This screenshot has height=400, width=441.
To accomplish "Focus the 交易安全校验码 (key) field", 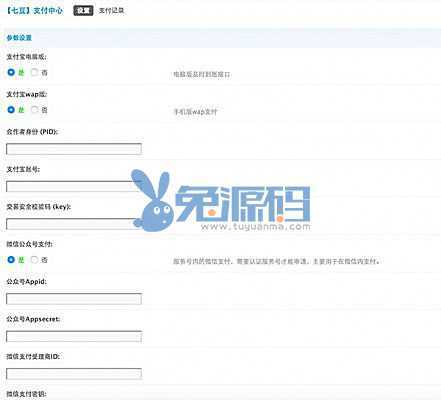I will click(74, 224).
